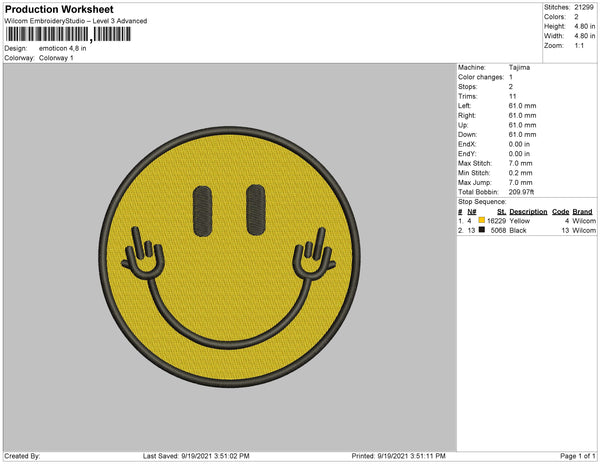Click the 'Stop Sequence:' label
Viewport: 600px width, 464px height.
pyautogui.click(x=482, y=202)
